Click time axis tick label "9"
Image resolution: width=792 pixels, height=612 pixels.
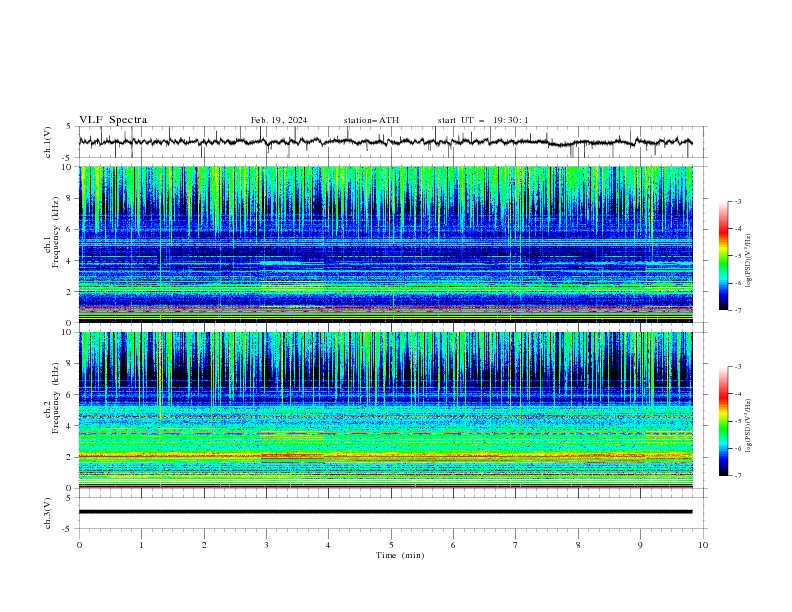coord(640,545)
